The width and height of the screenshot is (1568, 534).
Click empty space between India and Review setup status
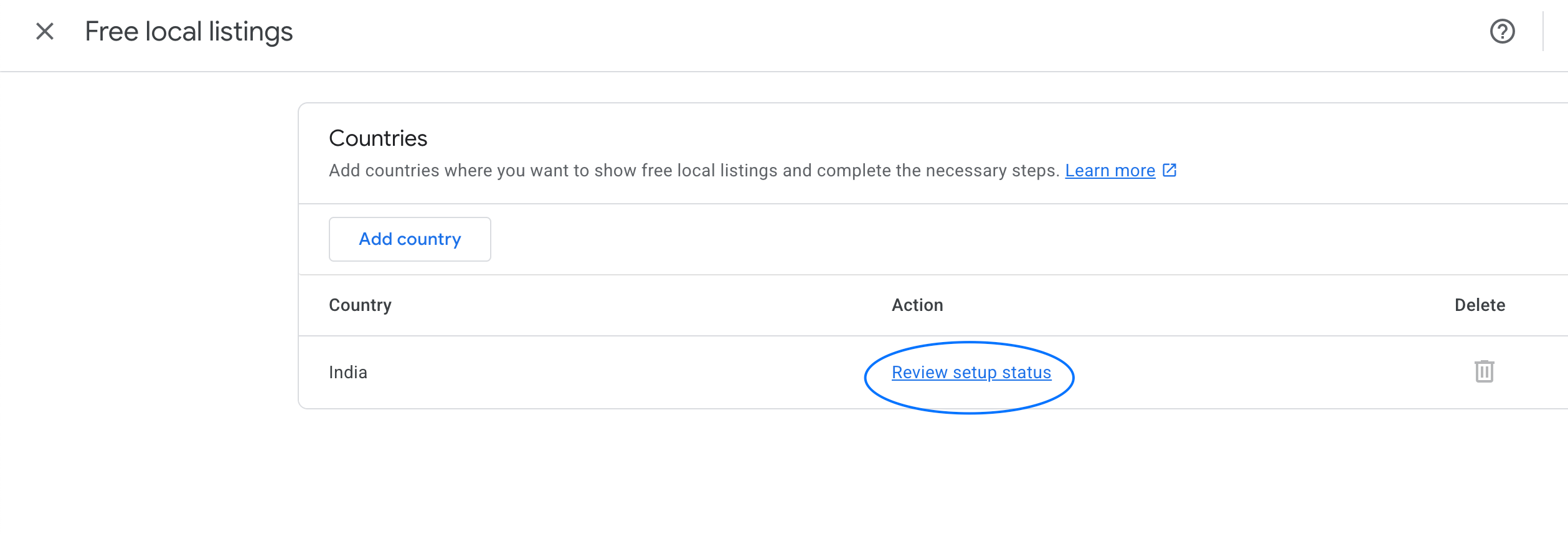(623, 373)
